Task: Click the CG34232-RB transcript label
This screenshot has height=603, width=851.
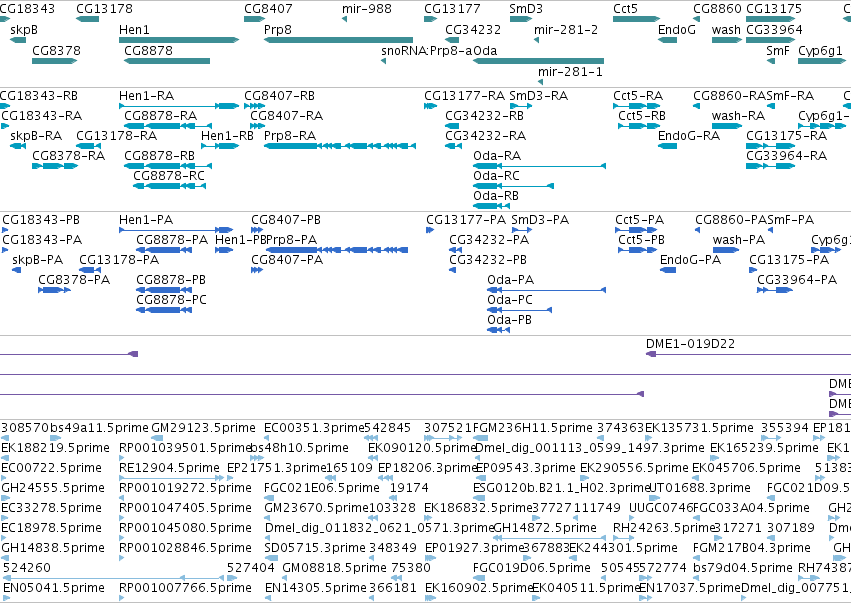Action: coord(484,116)
